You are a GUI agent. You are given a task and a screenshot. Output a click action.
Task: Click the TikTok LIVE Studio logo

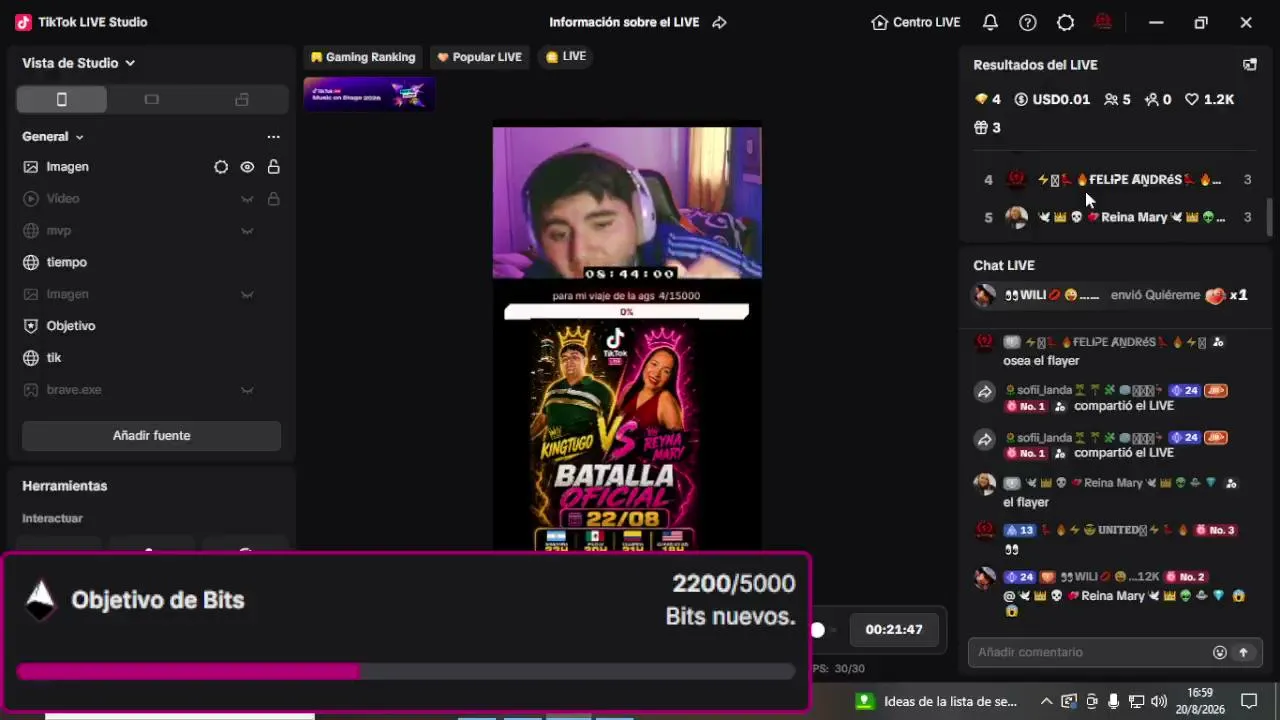tap(24, 22)
